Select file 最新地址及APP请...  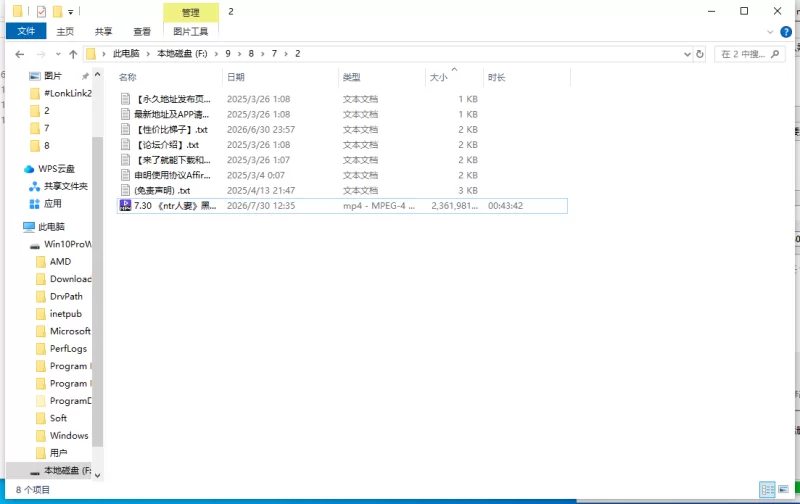(171, 114)
